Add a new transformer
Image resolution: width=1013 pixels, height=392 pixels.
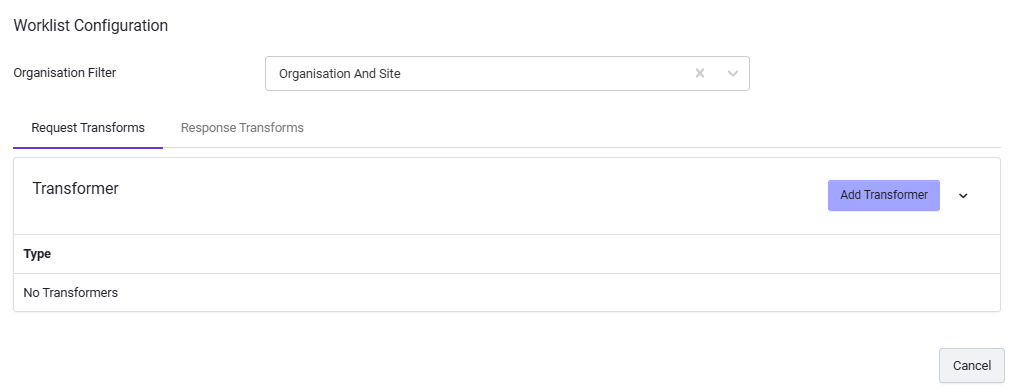[x=884, y=195]
